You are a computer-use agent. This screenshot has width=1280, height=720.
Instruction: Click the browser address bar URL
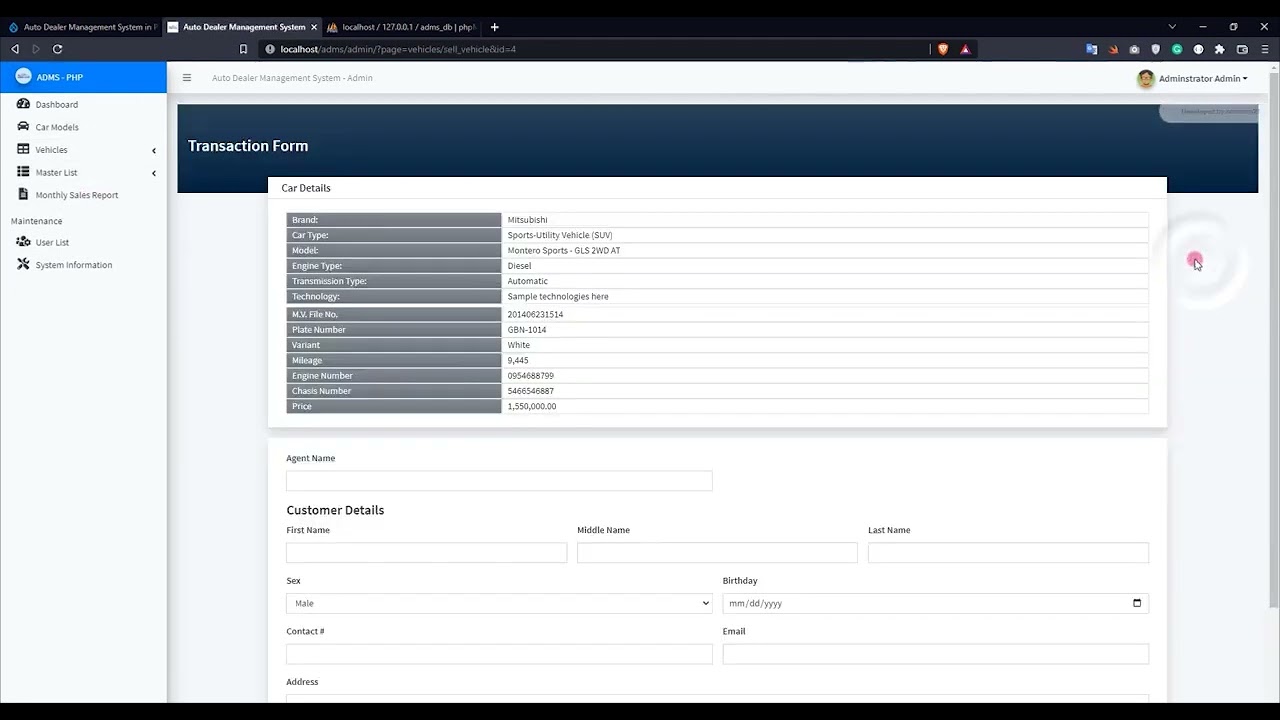[x=398, y=49]
